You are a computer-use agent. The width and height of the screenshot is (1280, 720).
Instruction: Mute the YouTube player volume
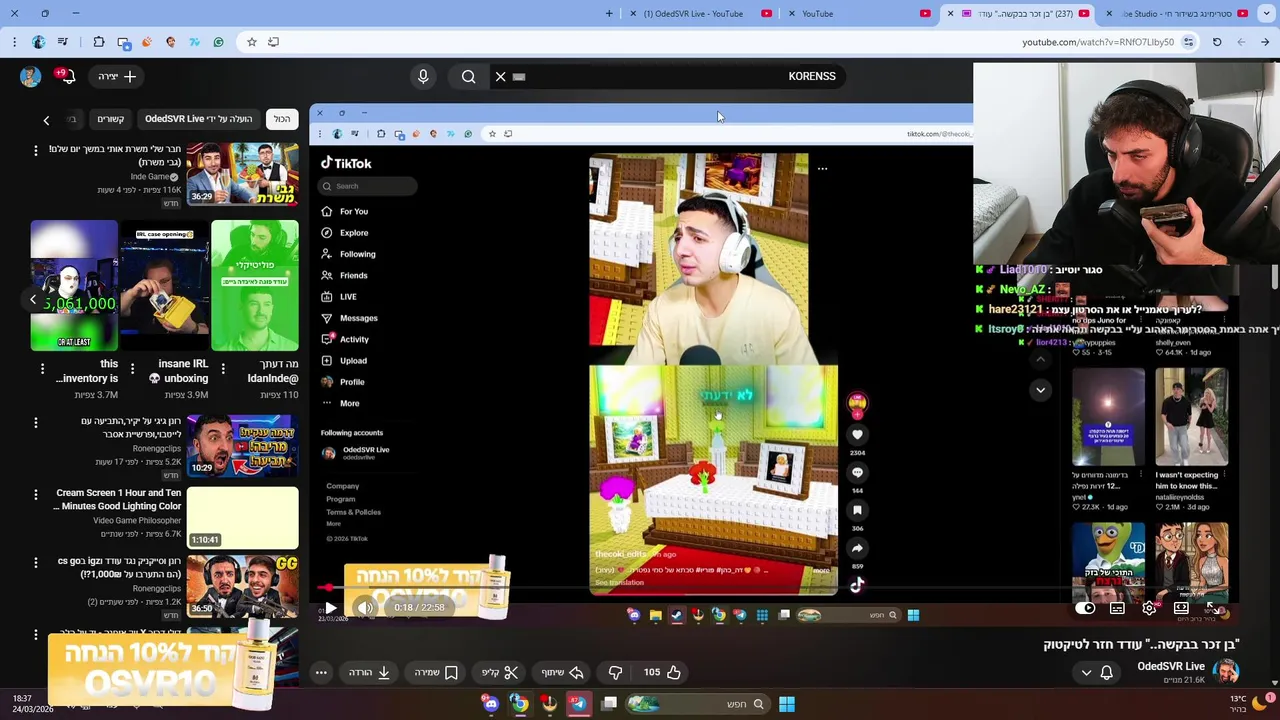(x=365, y=608)
